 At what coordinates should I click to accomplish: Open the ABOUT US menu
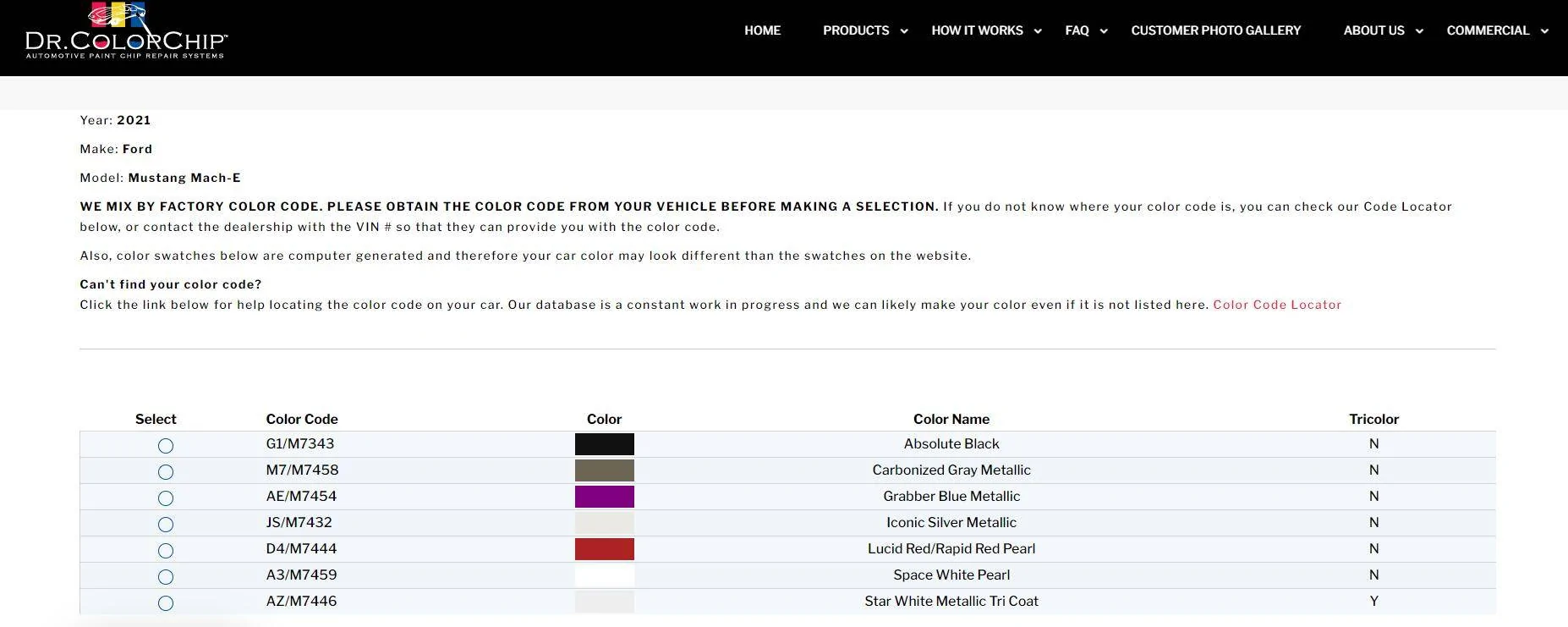tap(1373, 30)
